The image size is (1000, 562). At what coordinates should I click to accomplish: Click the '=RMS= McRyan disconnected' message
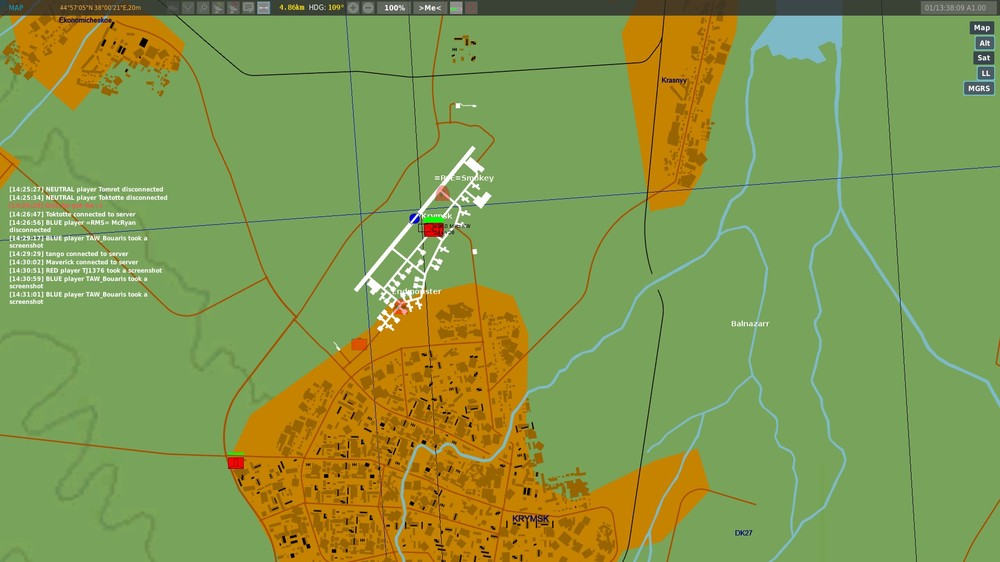pos(72,226)
